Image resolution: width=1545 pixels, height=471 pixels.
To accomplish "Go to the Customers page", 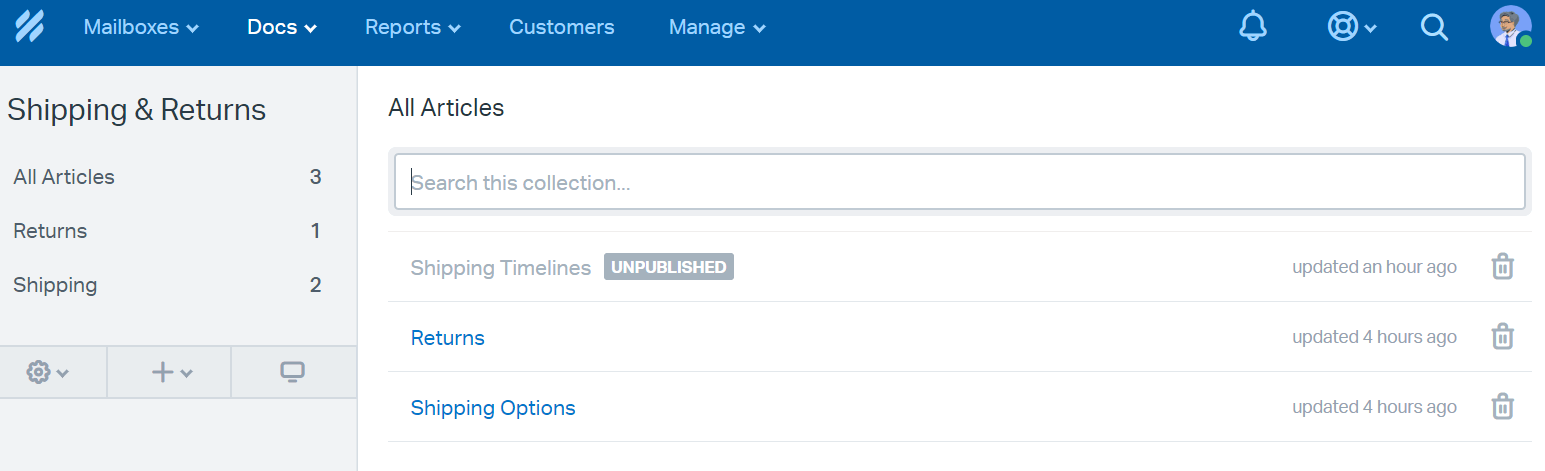I will point(561,27).
